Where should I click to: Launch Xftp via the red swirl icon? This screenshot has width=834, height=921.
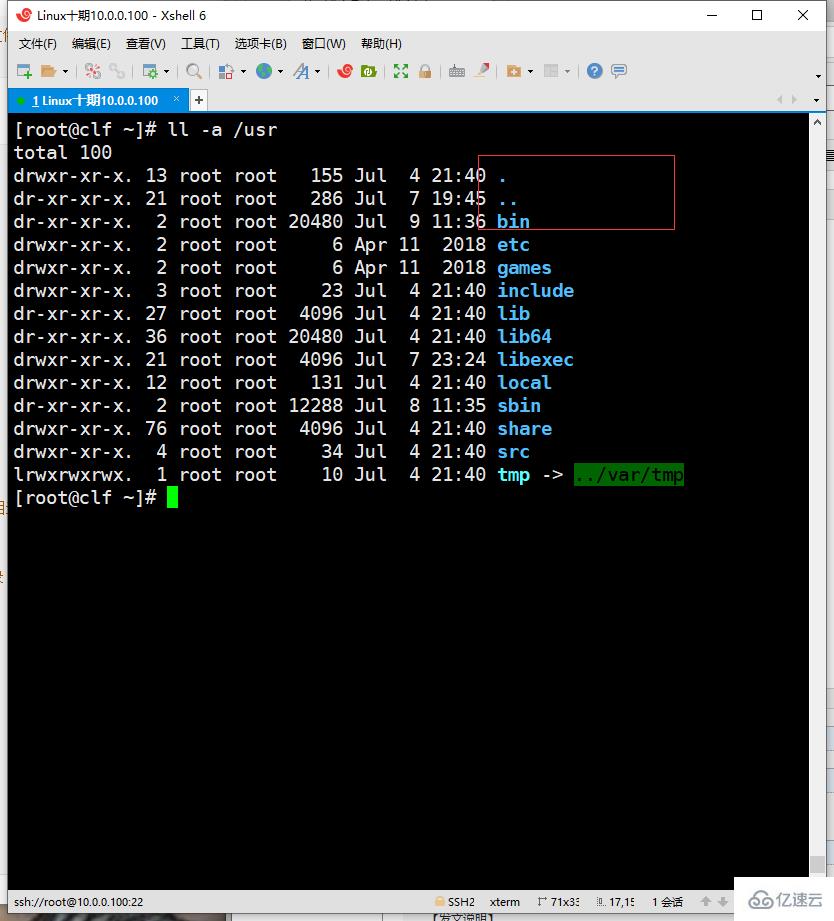point(345,72)
